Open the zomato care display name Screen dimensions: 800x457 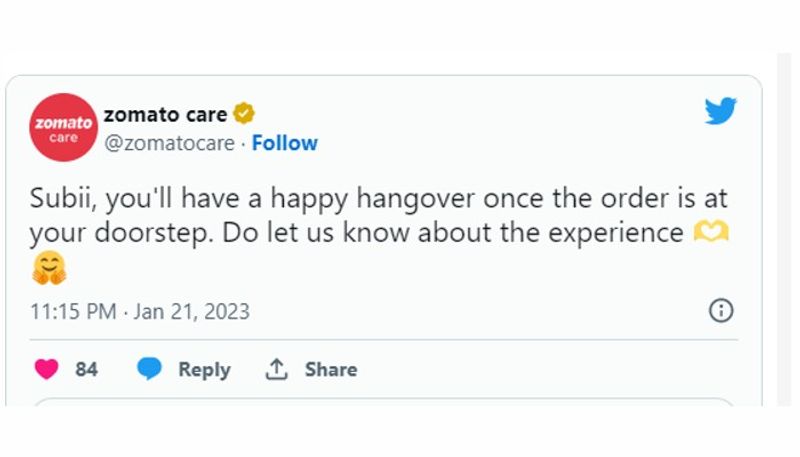click(x=164, y=114)
